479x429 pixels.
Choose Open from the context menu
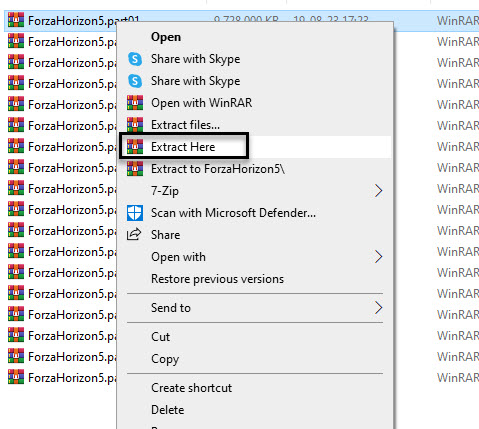tap(166, 37)
